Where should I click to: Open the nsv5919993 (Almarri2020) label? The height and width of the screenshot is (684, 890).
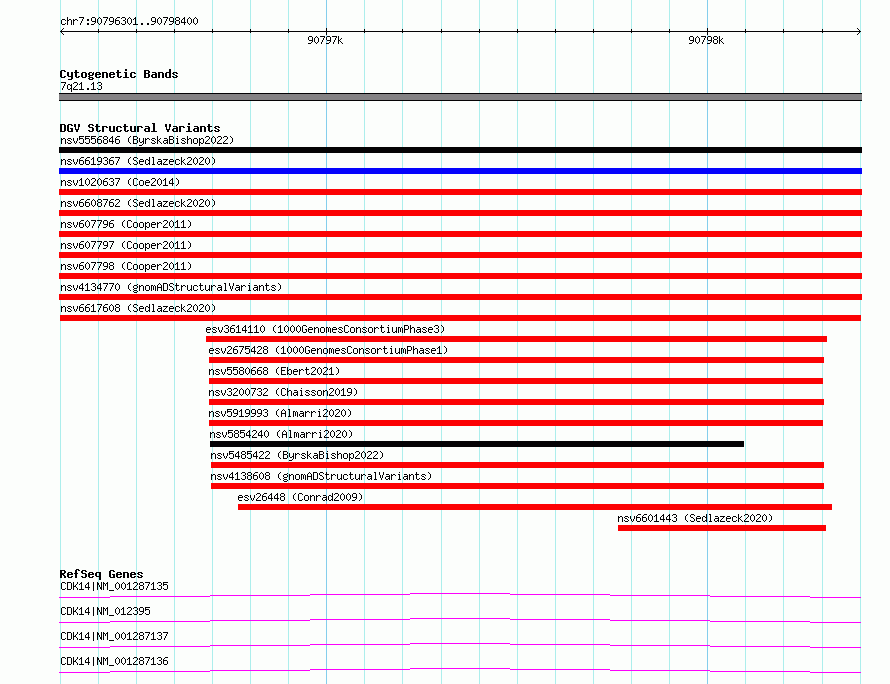coord(280,413)
